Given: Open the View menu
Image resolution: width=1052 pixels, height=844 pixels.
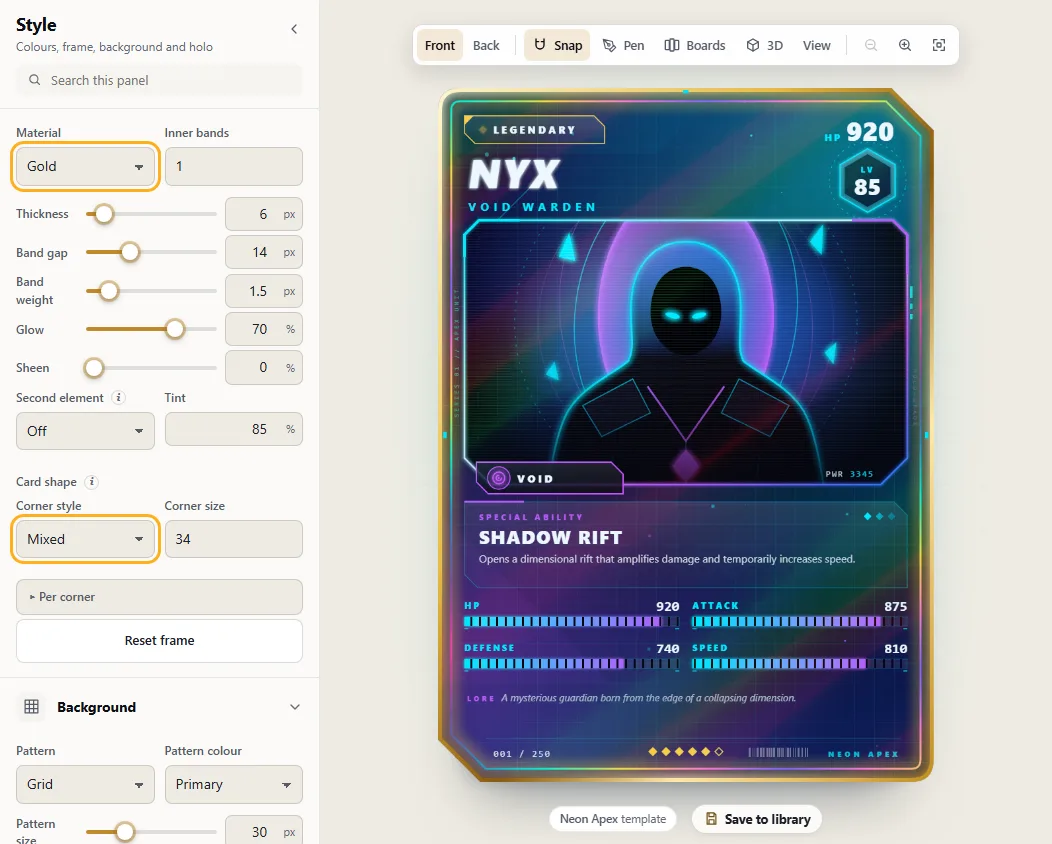Looking at the screenshot, I should [x=817, y=45].
